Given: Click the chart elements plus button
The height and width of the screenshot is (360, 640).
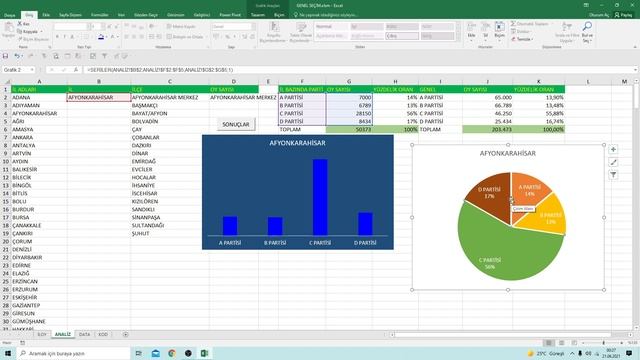Looking at the screenshot, I should (x=613, y=149).
